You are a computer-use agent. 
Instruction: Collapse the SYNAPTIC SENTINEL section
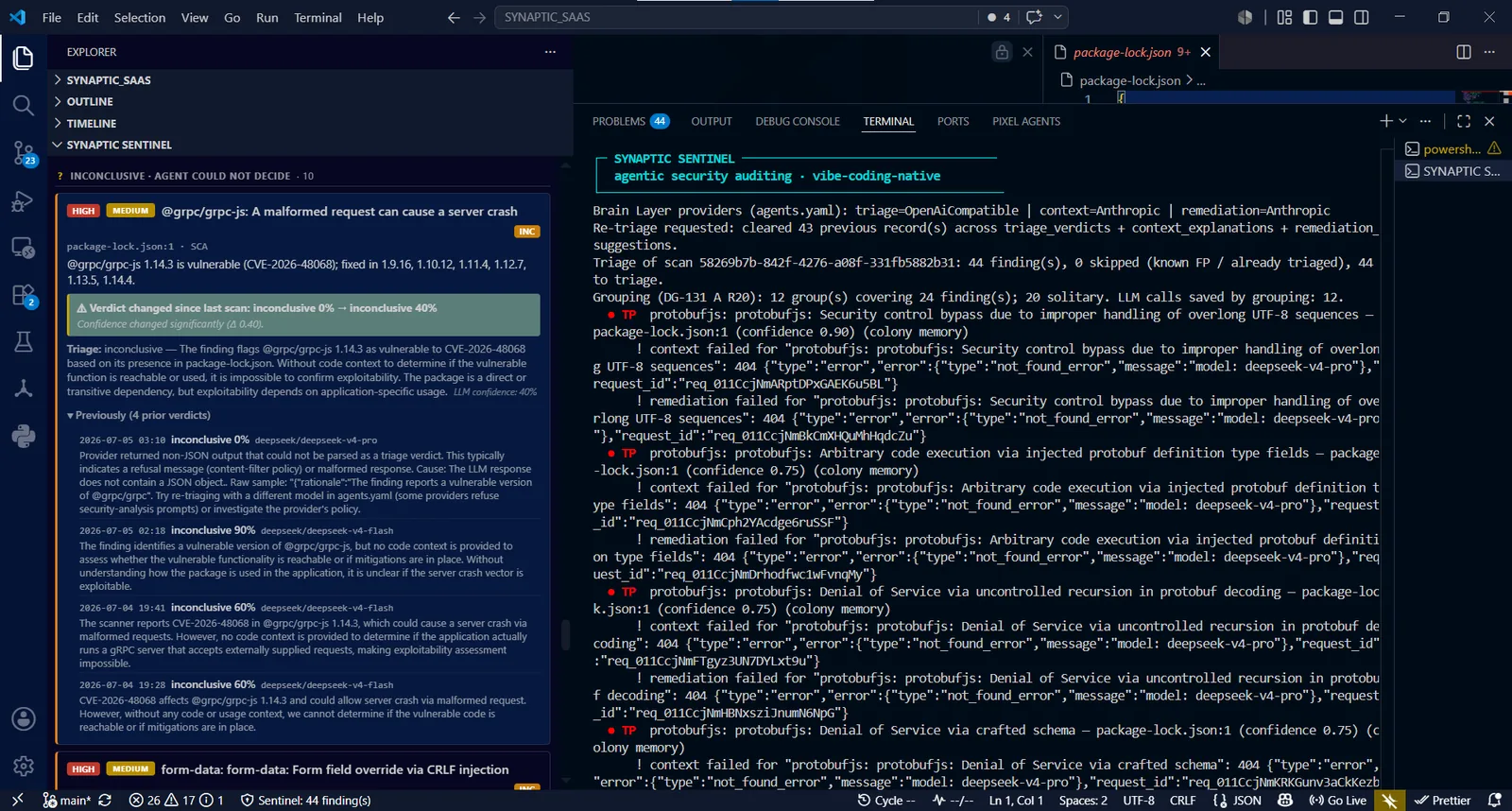[310, 145]
